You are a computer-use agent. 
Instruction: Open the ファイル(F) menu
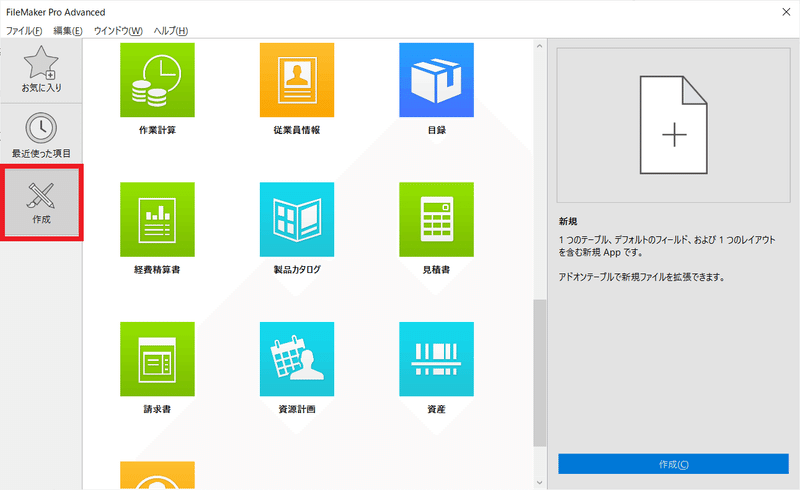[x=24, y=31]
